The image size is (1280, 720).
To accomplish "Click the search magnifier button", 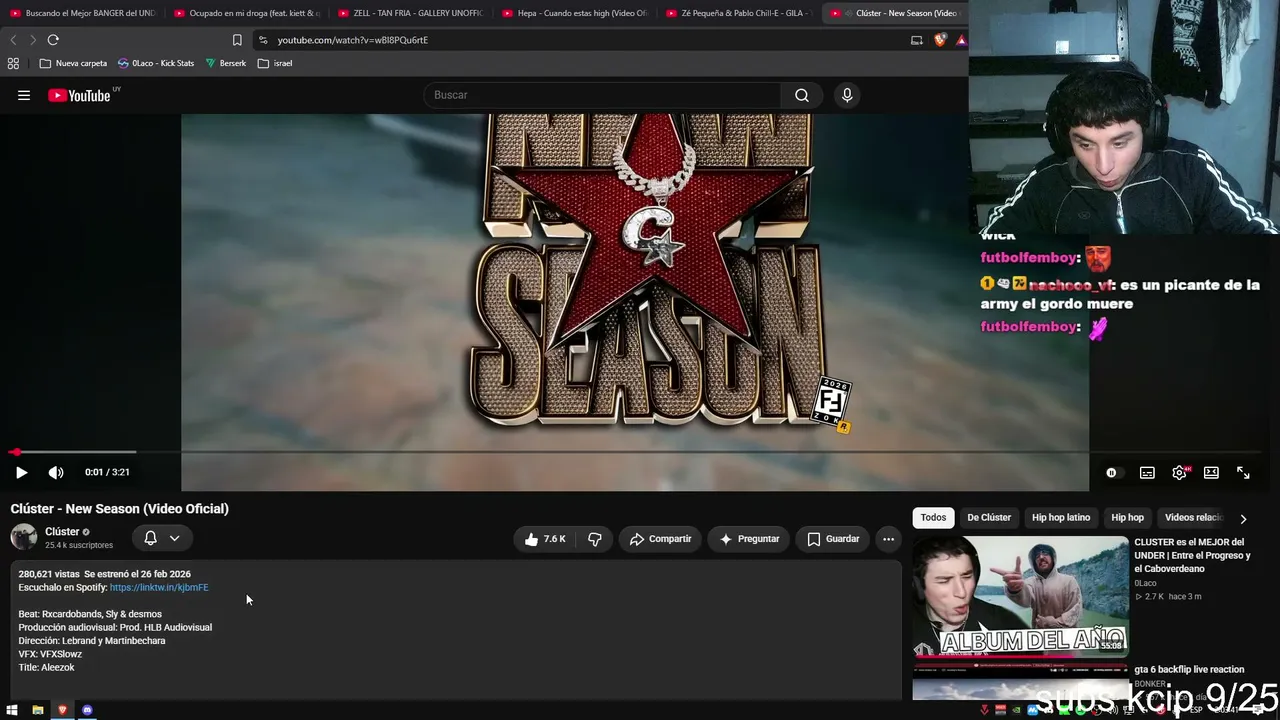I will click(802, 95).
